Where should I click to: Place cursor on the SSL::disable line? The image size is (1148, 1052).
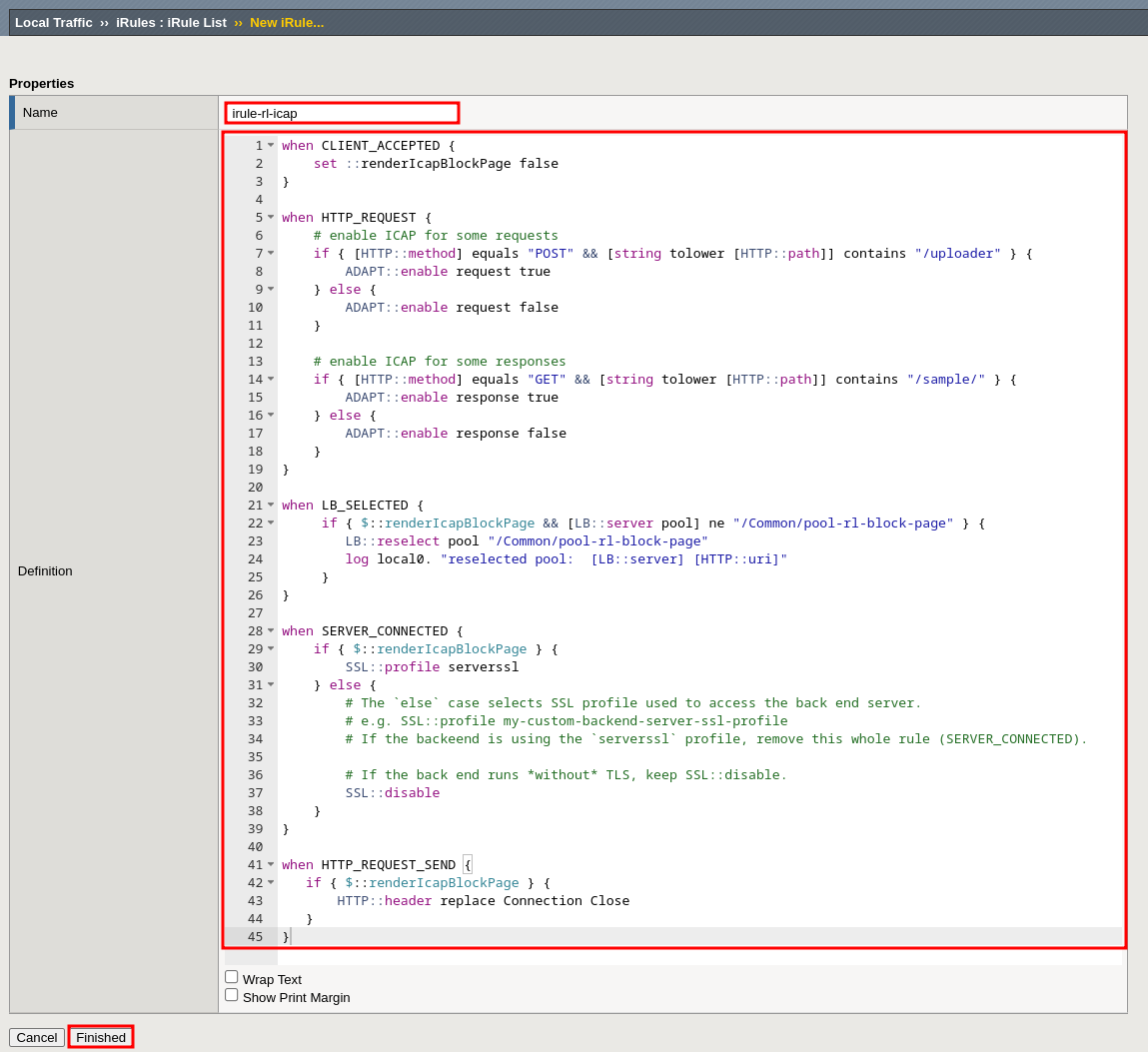393,792
